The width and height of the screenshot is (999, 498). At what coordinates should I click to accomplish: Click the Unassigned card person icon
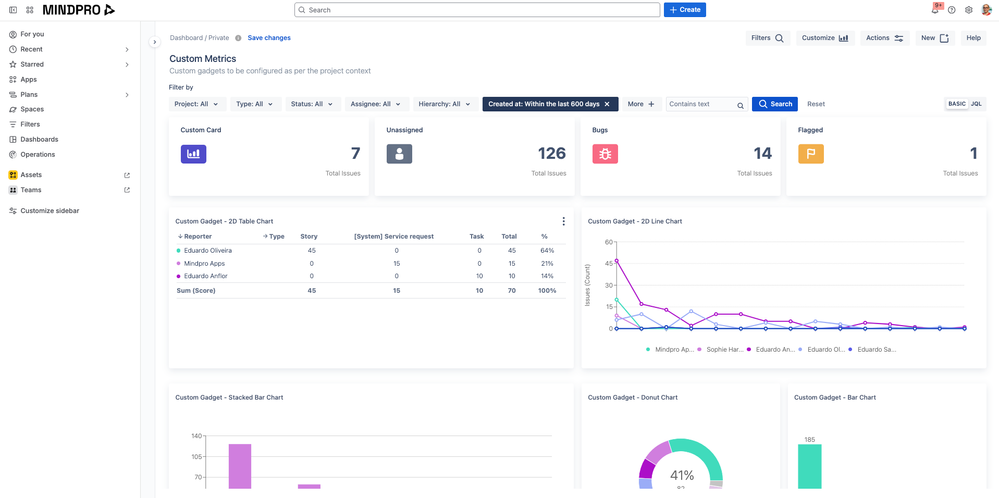[x=399, y=154]
